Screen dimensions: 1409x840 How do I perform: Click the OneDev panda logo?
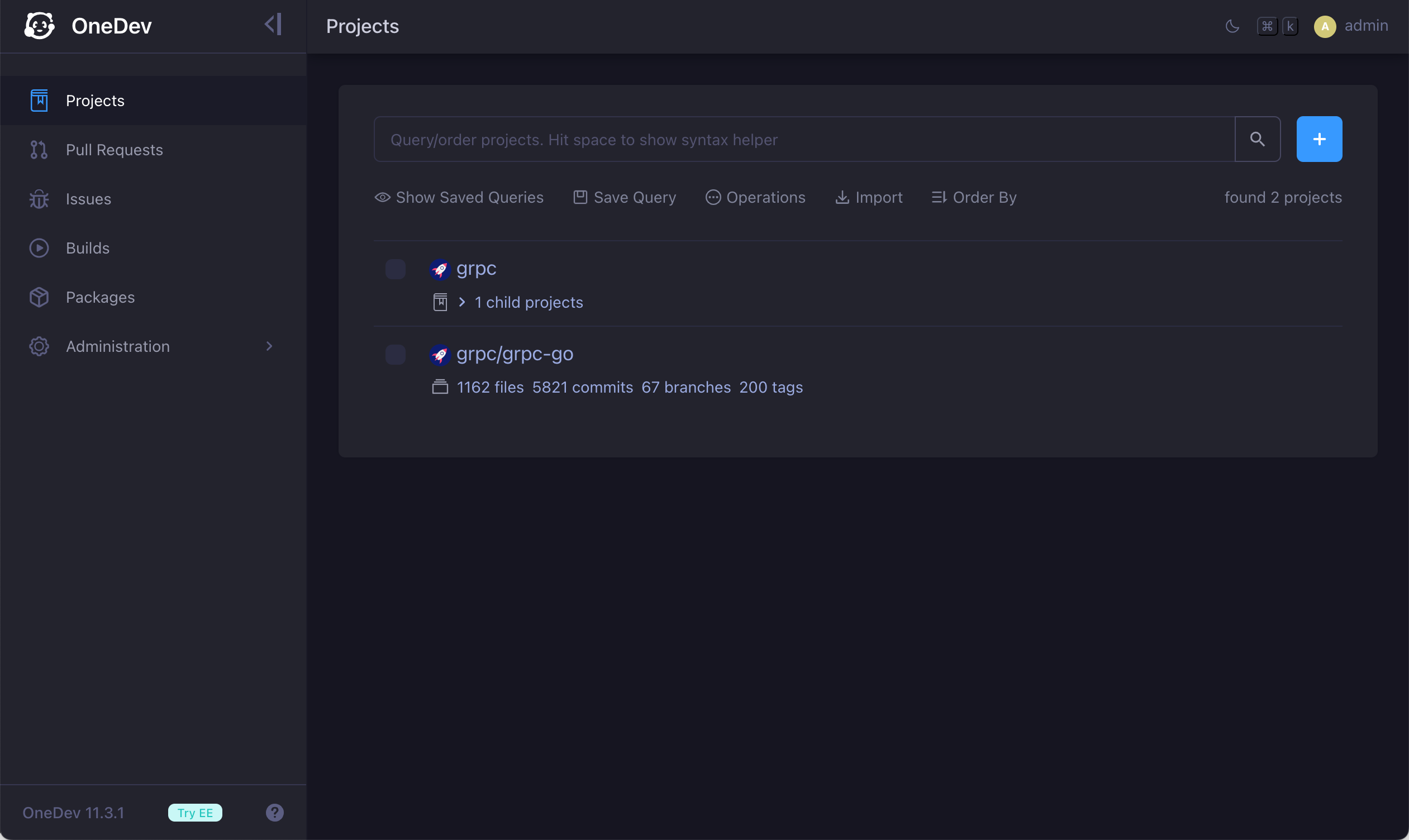(x=39, y=25)
